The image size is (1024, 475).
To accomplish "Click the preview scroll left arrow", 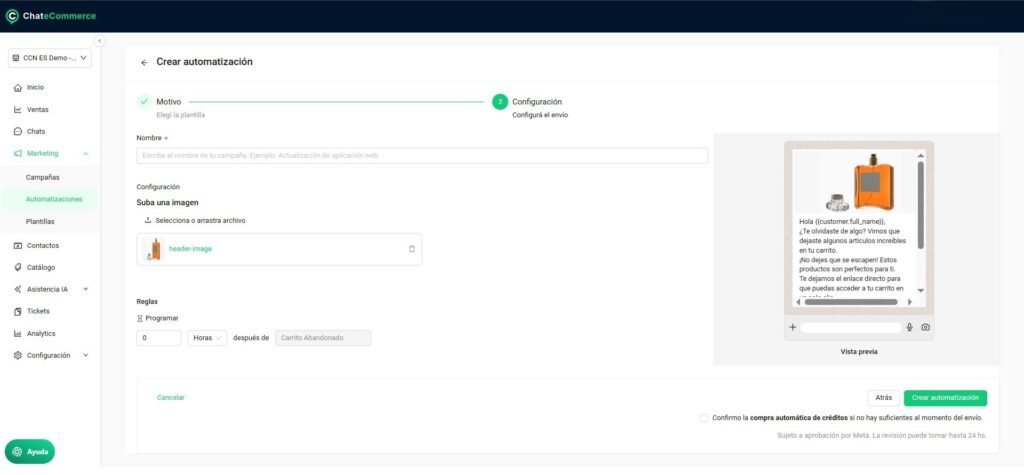I will pyautogui.click(x=798, y=302).
